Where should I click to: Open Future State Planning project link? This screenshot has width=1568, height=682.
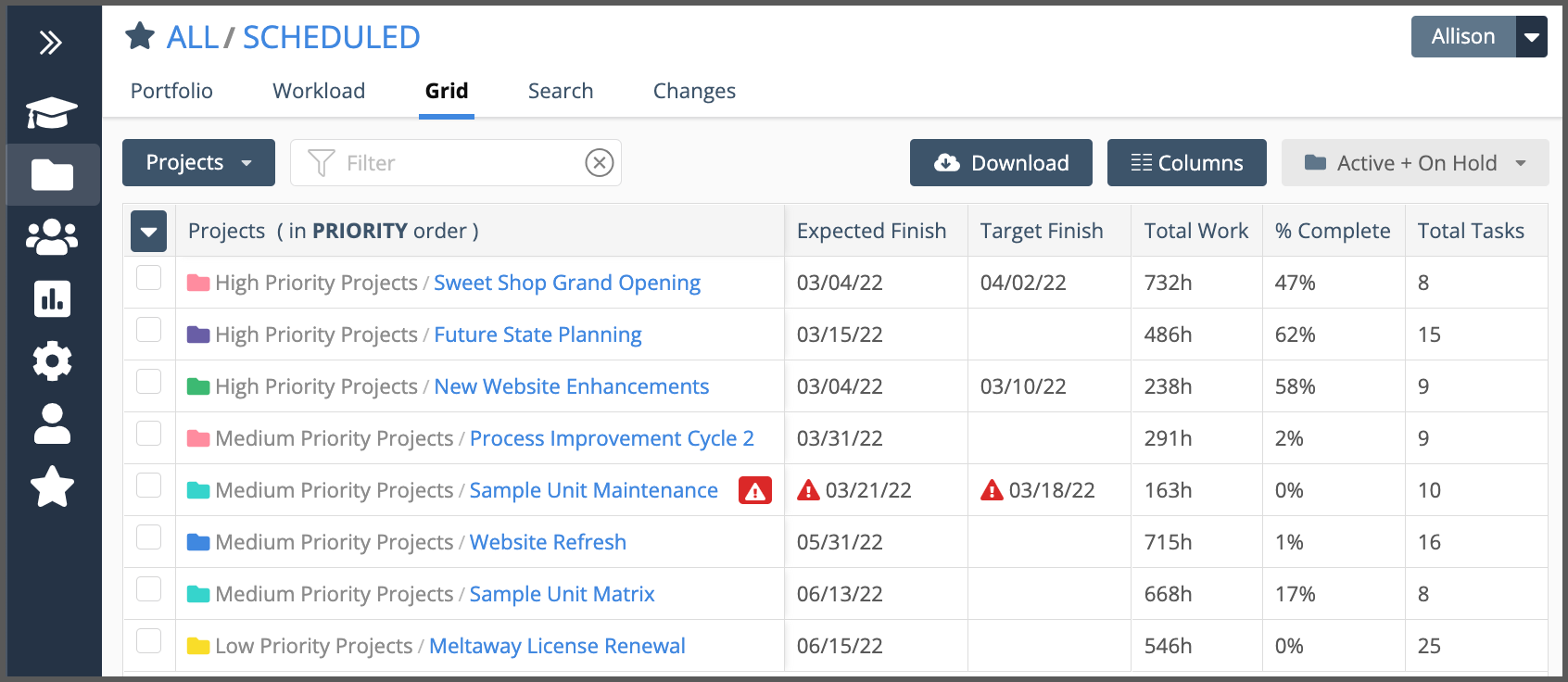tap(537, 335)
